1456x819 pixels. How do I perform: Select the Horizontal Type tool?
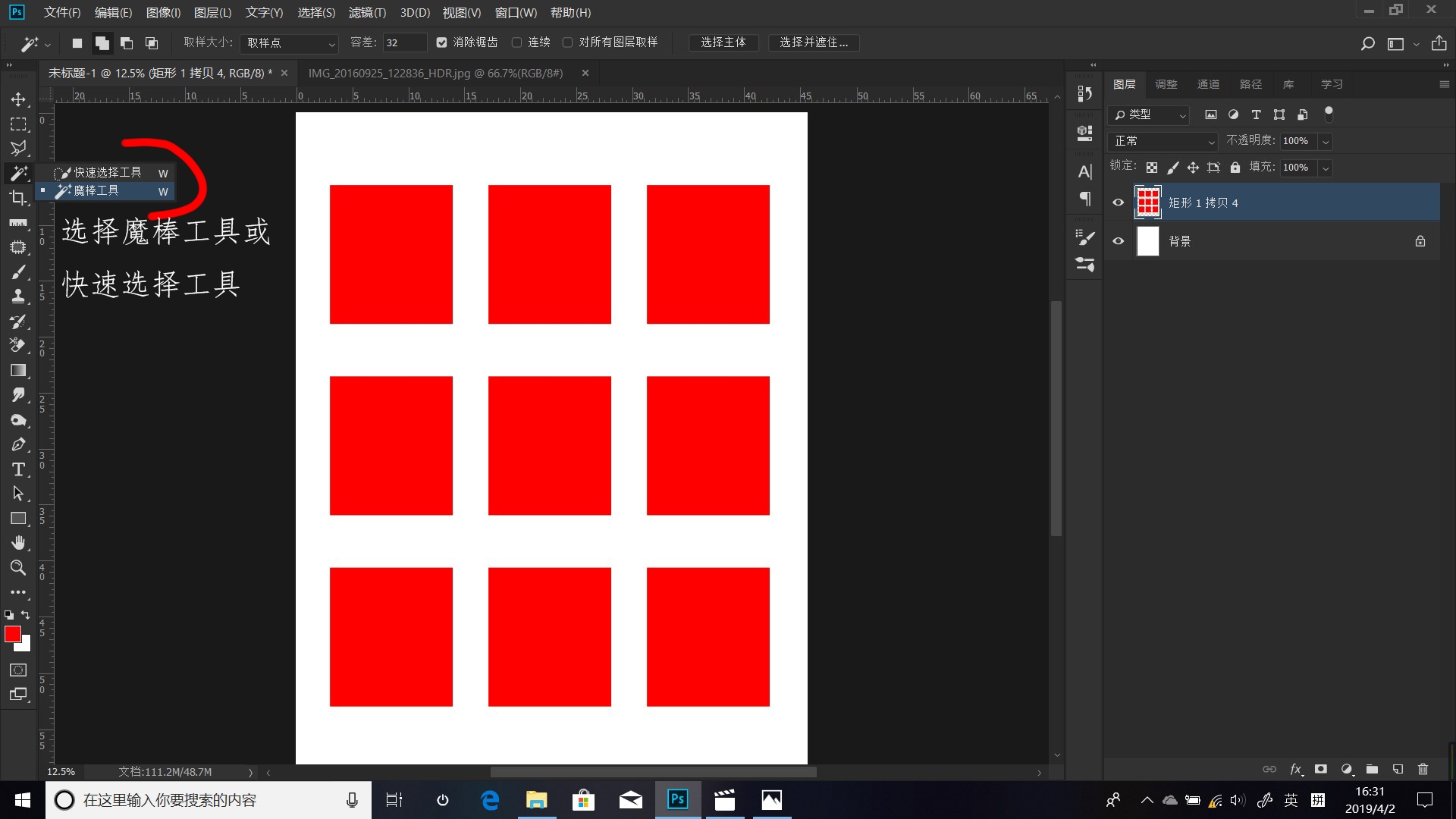pos(18,469)
